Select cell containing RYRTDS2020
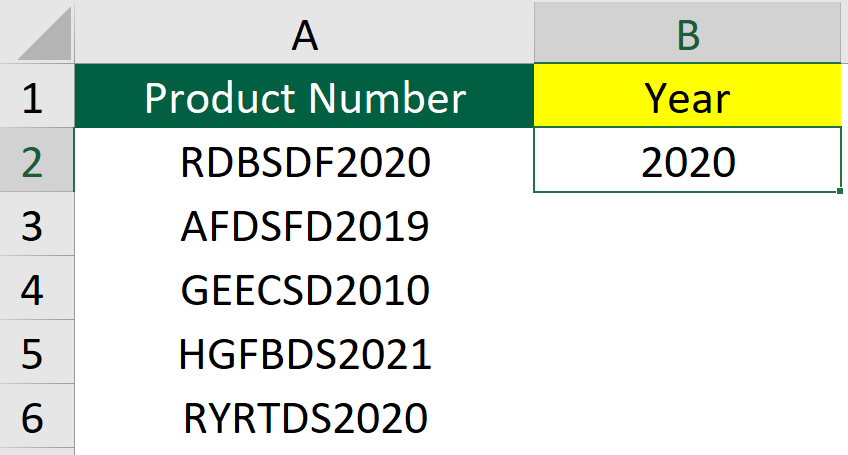This screenshot has width=848, height=455. click(304, 416)
